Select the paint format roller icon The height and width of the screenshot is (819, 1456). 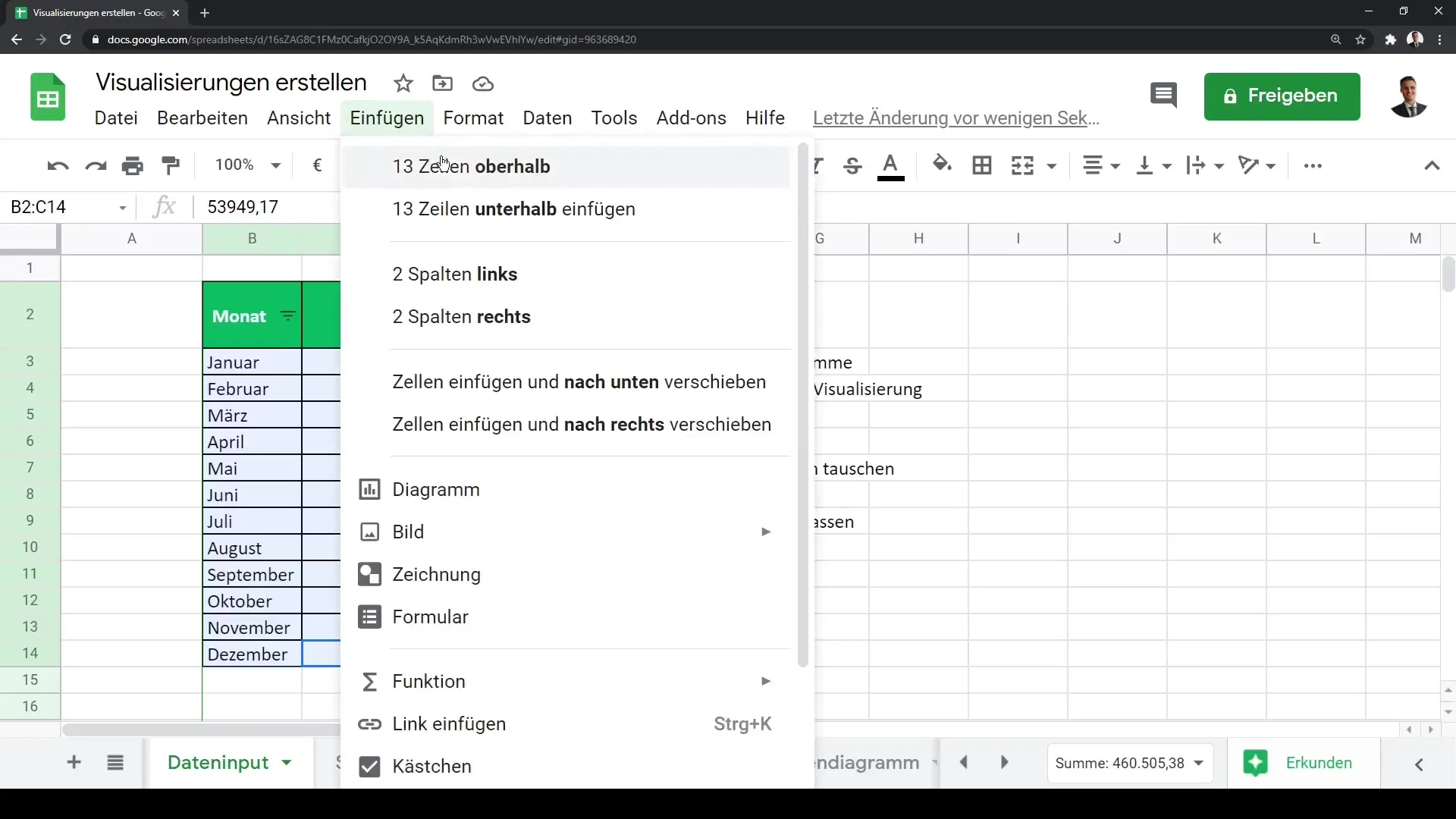click(171, 165)
